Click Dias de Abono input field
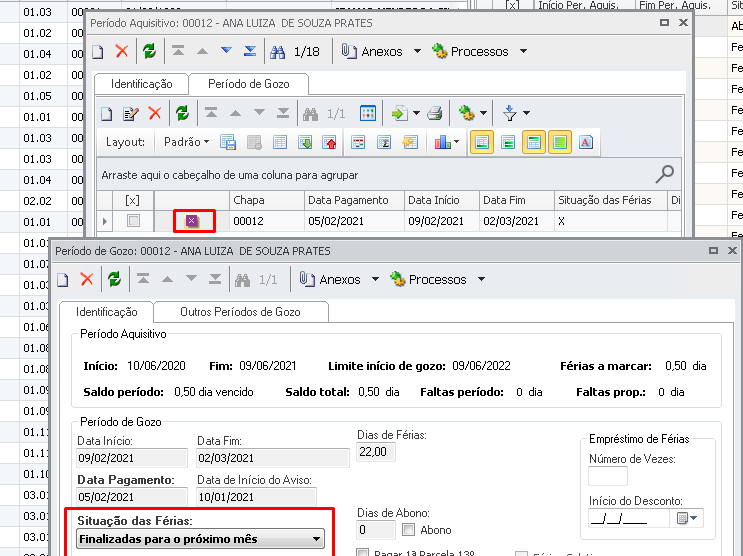The image size is (743, 556). coord(376,529)
